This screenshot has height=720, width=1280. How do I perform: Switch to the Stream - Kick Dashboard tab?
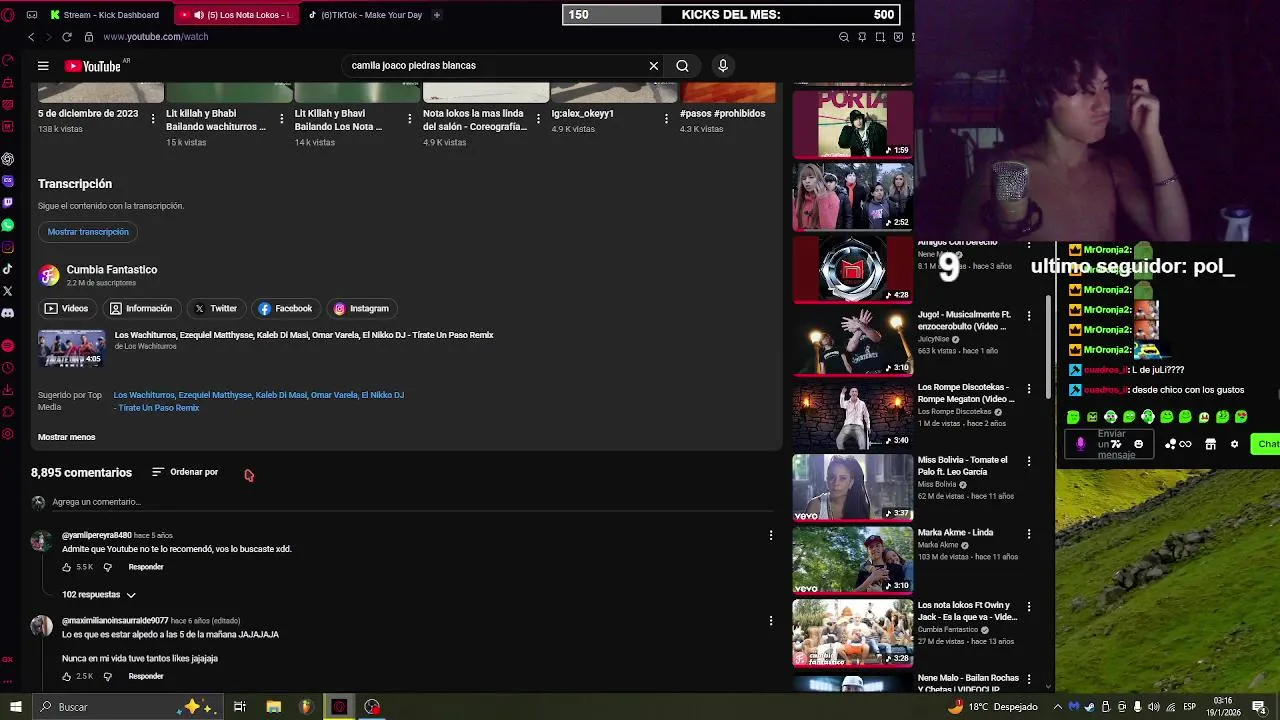pyautogui.click(x=108, y=15)
